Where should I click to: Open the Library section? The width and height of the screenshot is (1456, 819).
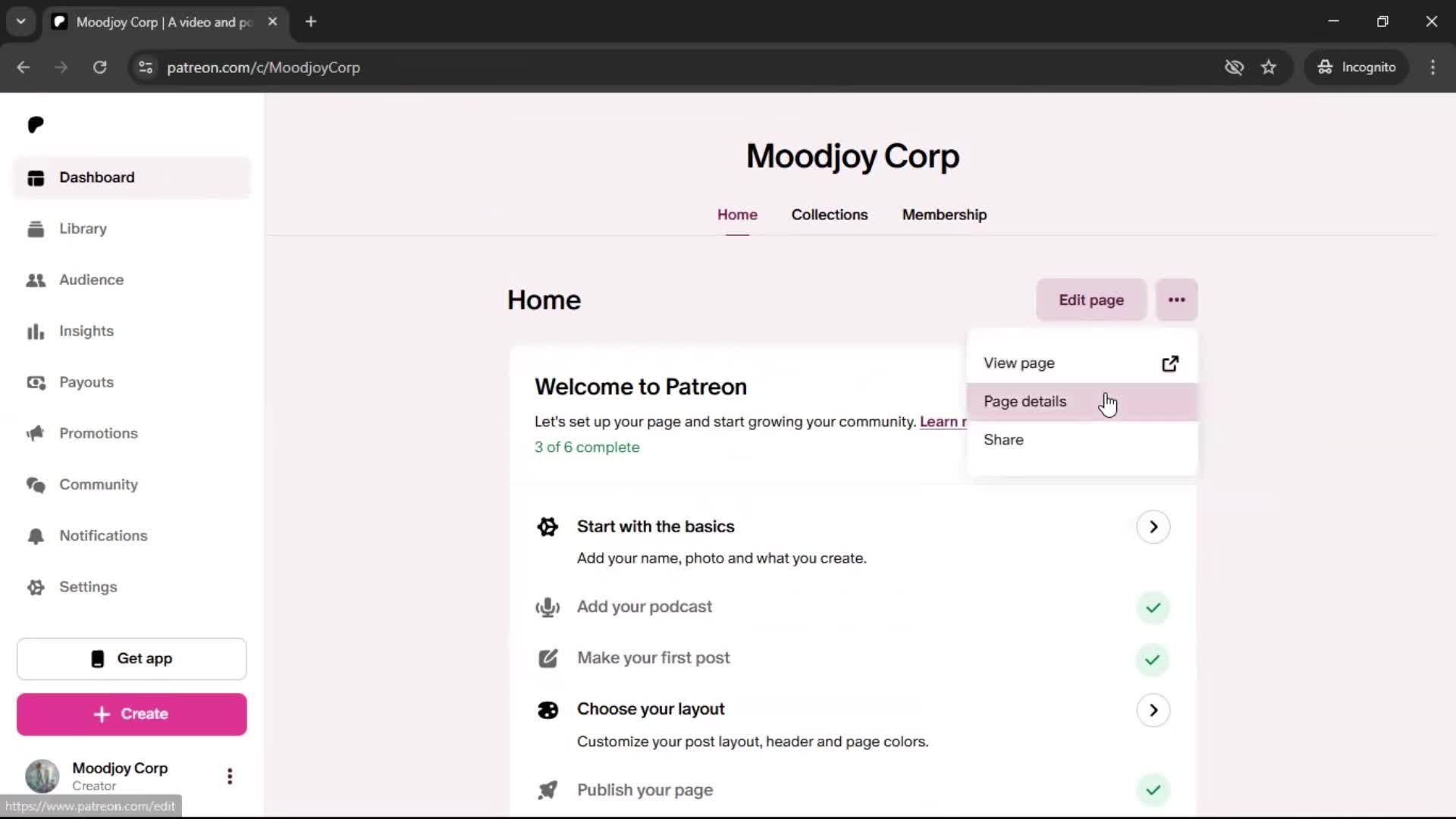(x=131, y=229)
